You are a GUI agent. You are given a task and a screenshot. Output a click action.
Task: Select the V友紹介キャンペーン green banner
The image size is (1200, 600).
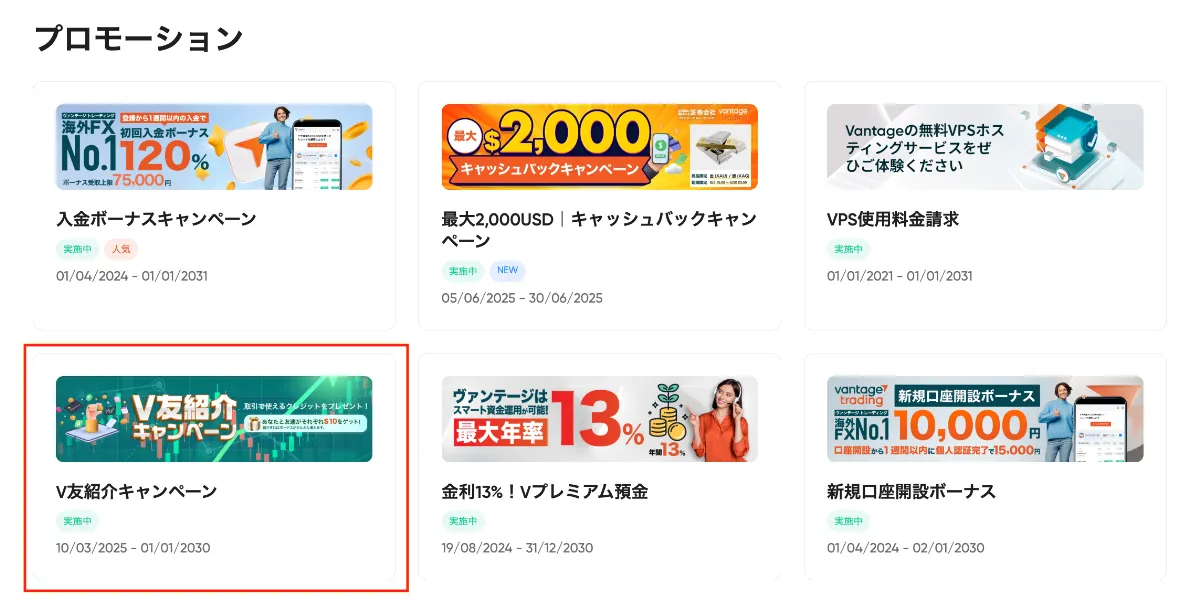[x=214, y=419]
